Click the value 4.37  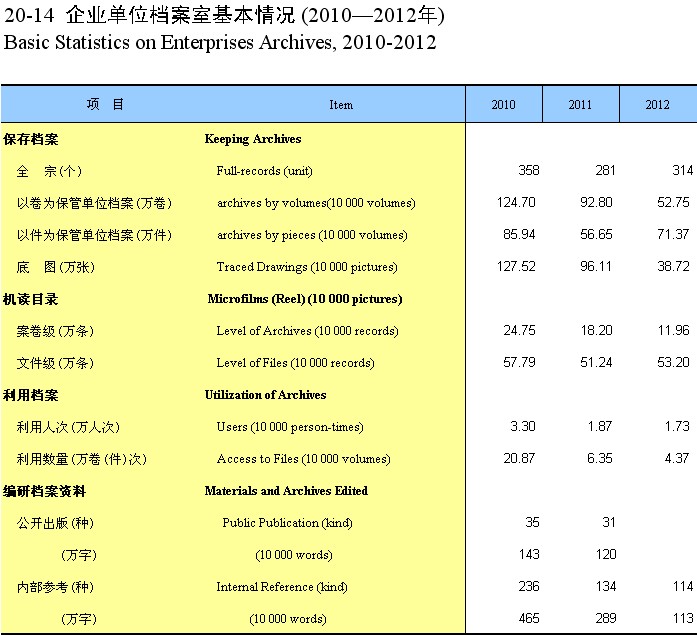677,458
